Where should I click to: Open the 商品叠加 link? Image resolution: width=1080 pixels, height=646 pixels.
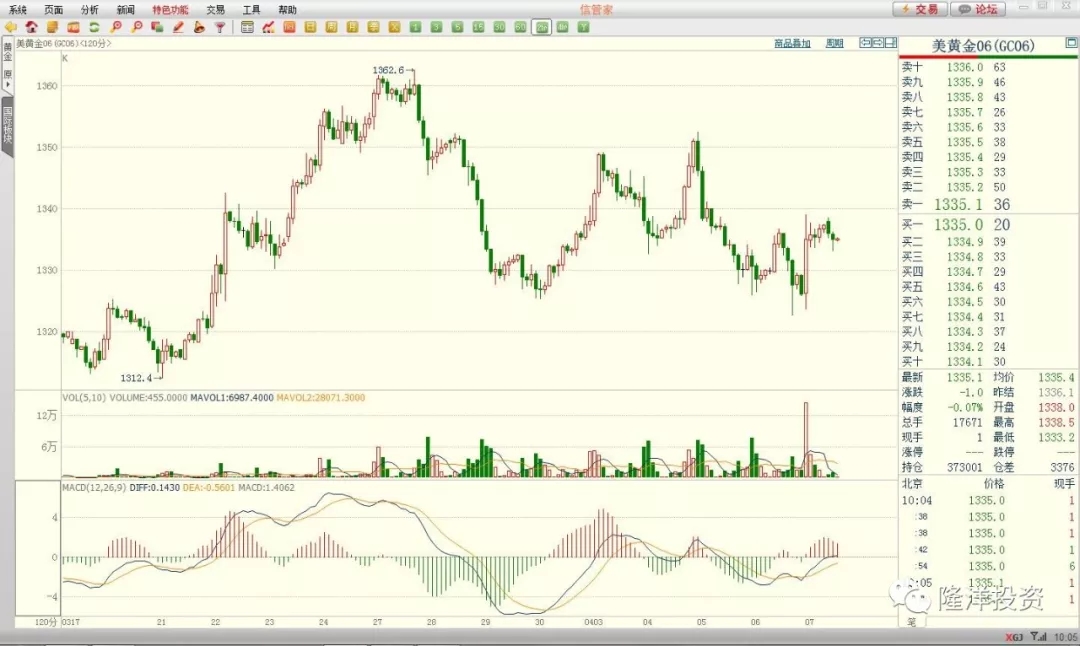[x=792, y=43]
